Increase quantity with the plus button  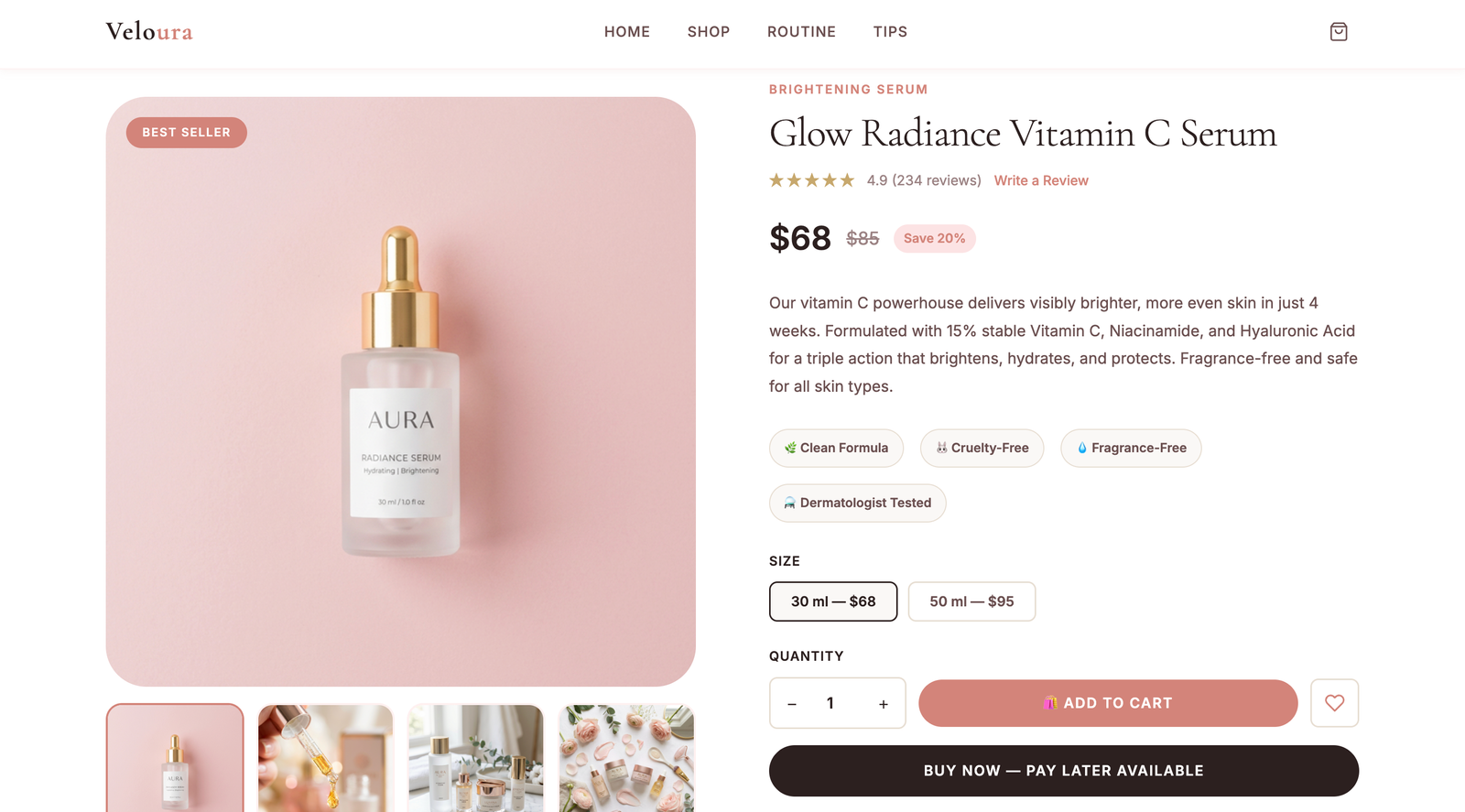click(883, 703)
